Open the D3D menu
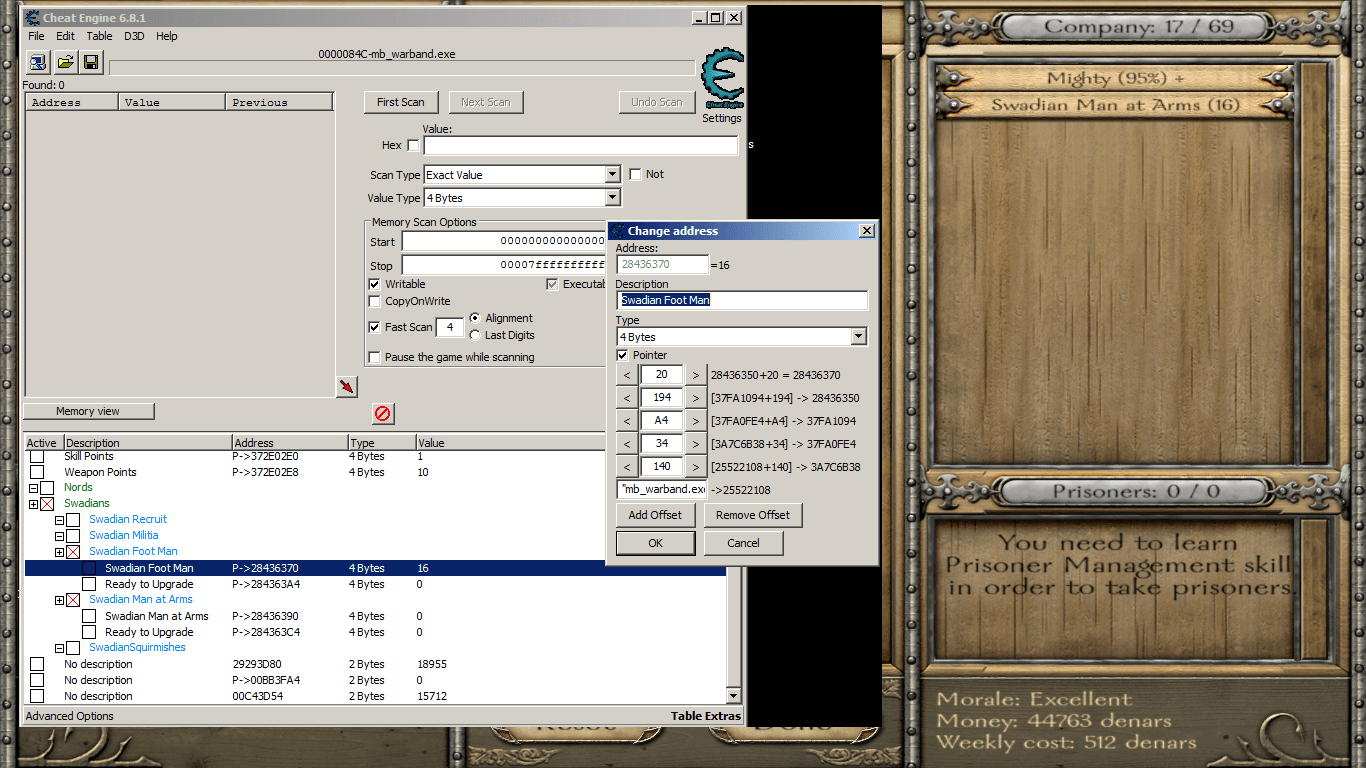The image size is (1366, 768). point(133,36)
